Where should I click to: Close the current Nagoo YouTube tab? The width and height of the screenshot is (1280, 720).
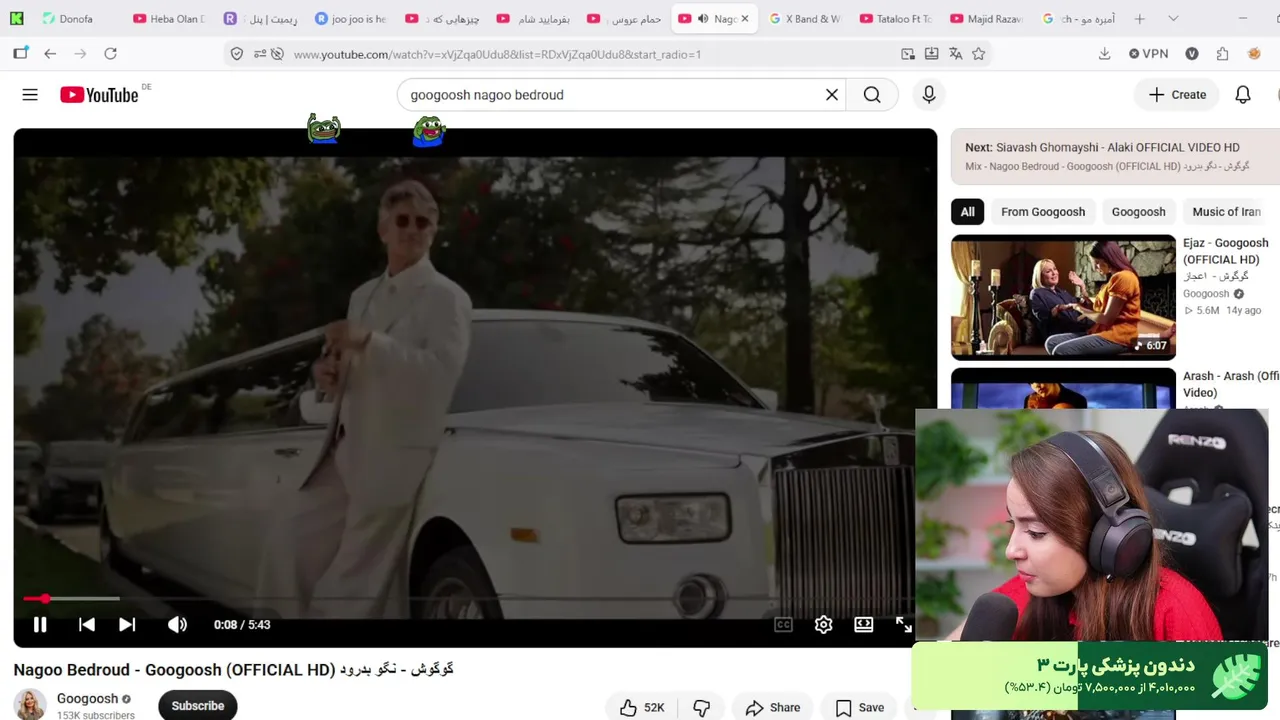tap(744, 19)
